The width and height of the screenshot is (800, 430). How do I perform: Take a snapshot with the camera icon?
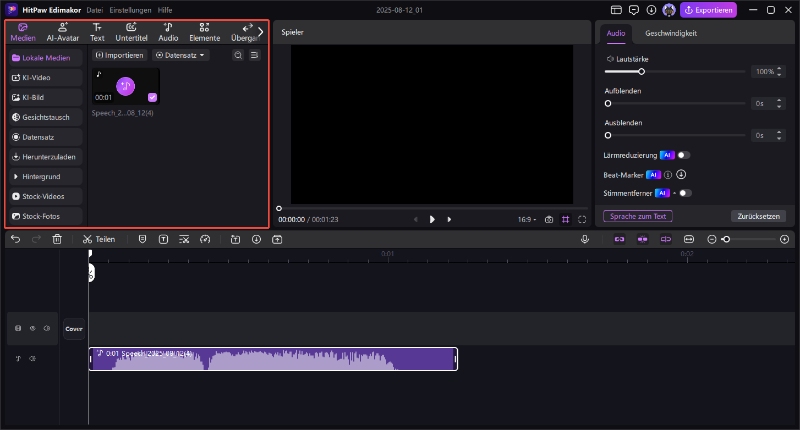tap(549, 219)
